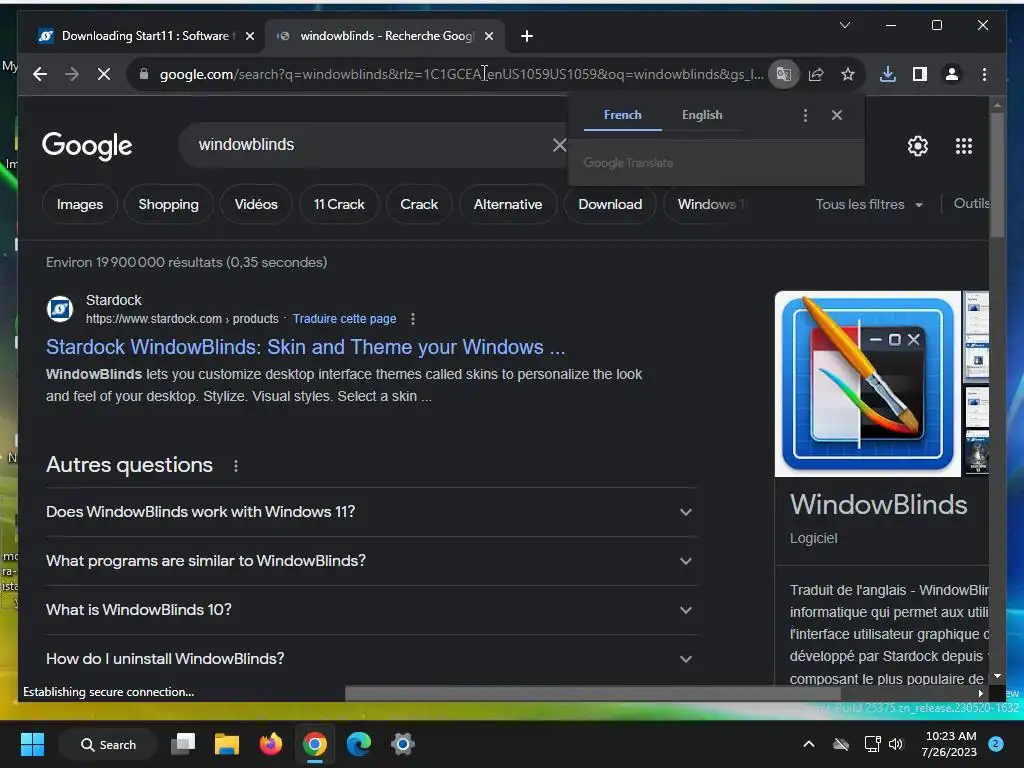
Task: Select the Crack search chip
Action: [419, 204]
